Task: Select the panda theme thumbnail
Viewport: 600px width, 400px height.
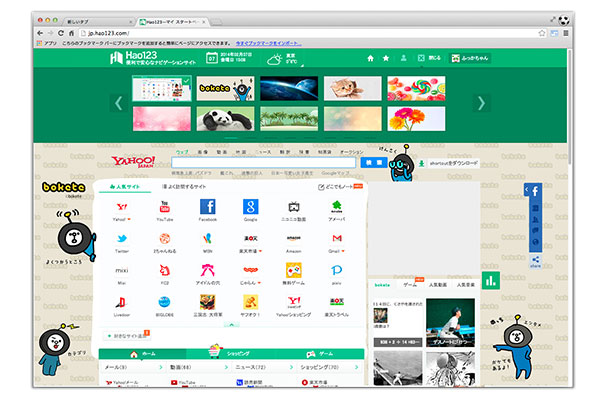Action: [225, 119]
